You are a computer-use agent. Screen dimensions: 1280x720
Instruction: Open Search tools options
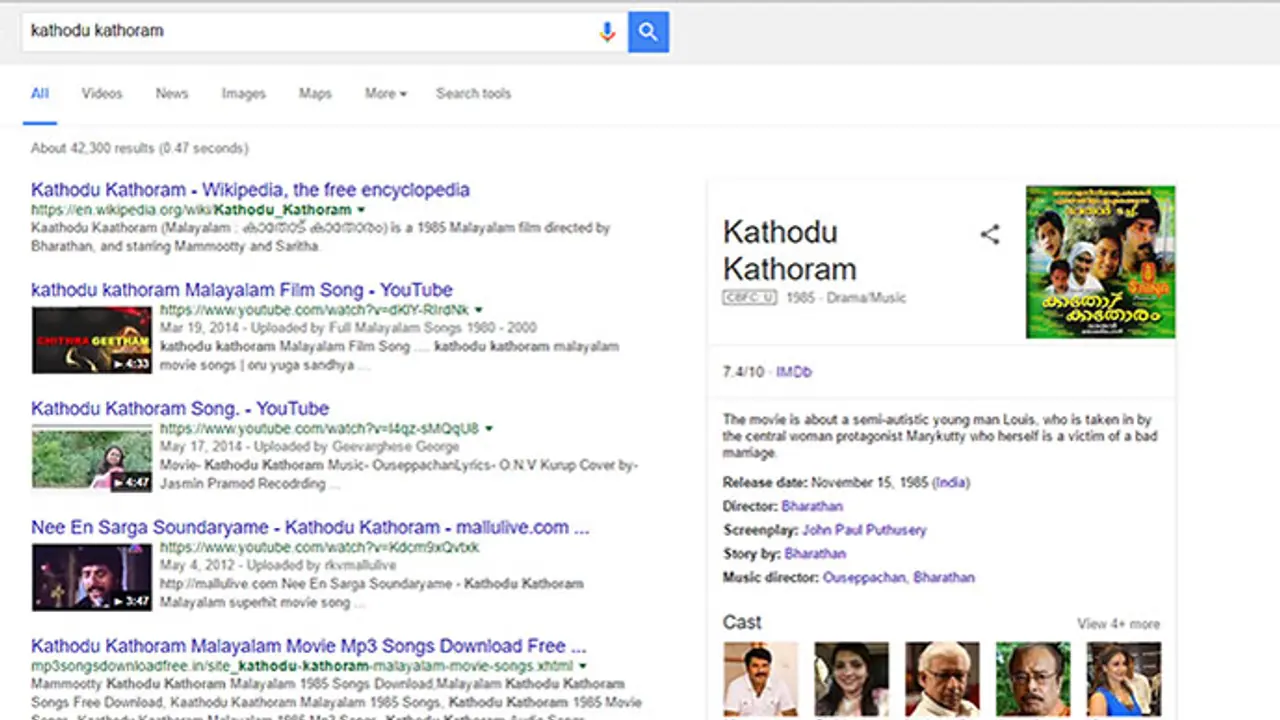coord(473,94)
